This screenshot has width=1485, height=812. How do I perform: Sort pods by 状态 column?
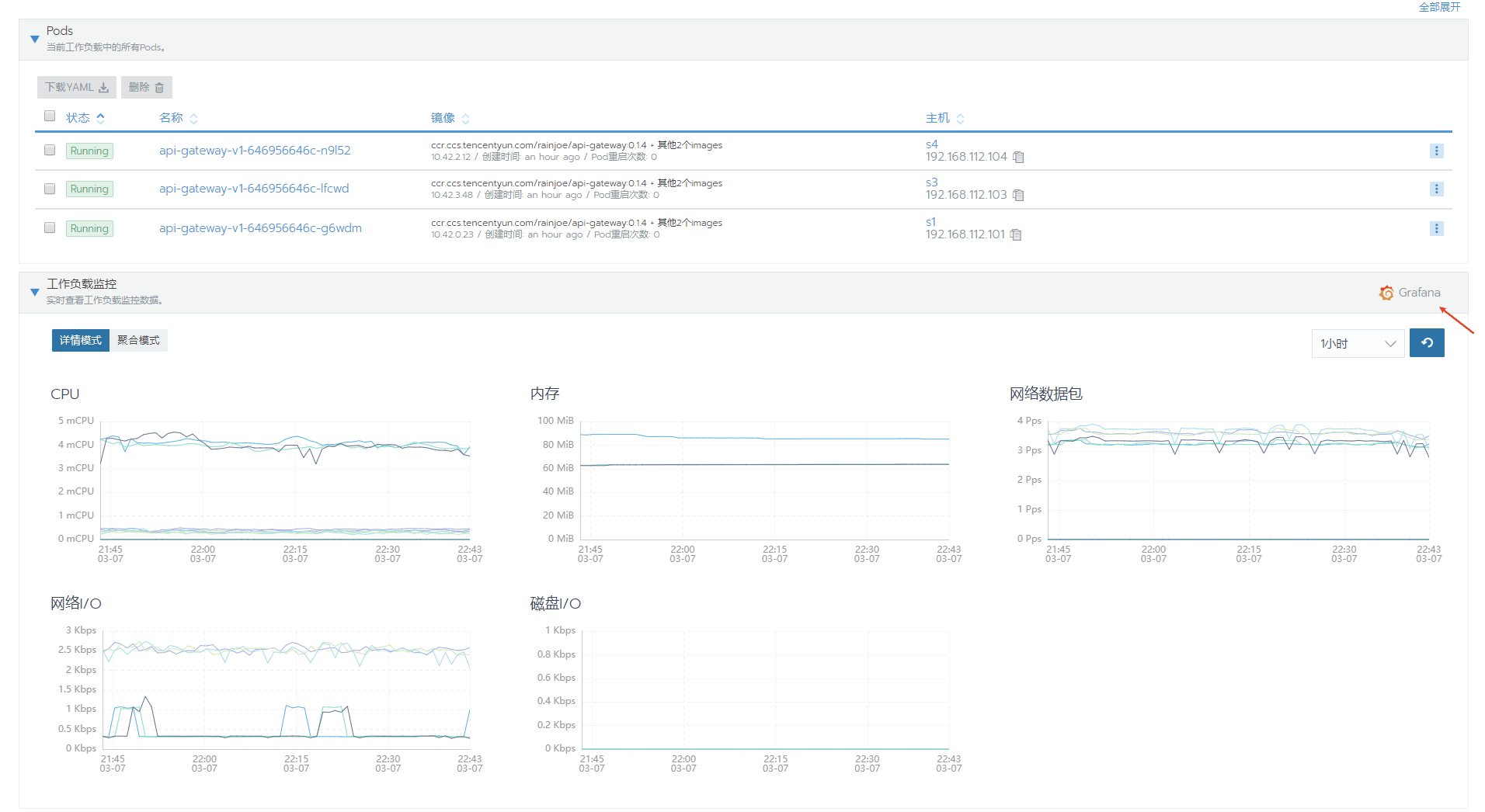point(100,118)
